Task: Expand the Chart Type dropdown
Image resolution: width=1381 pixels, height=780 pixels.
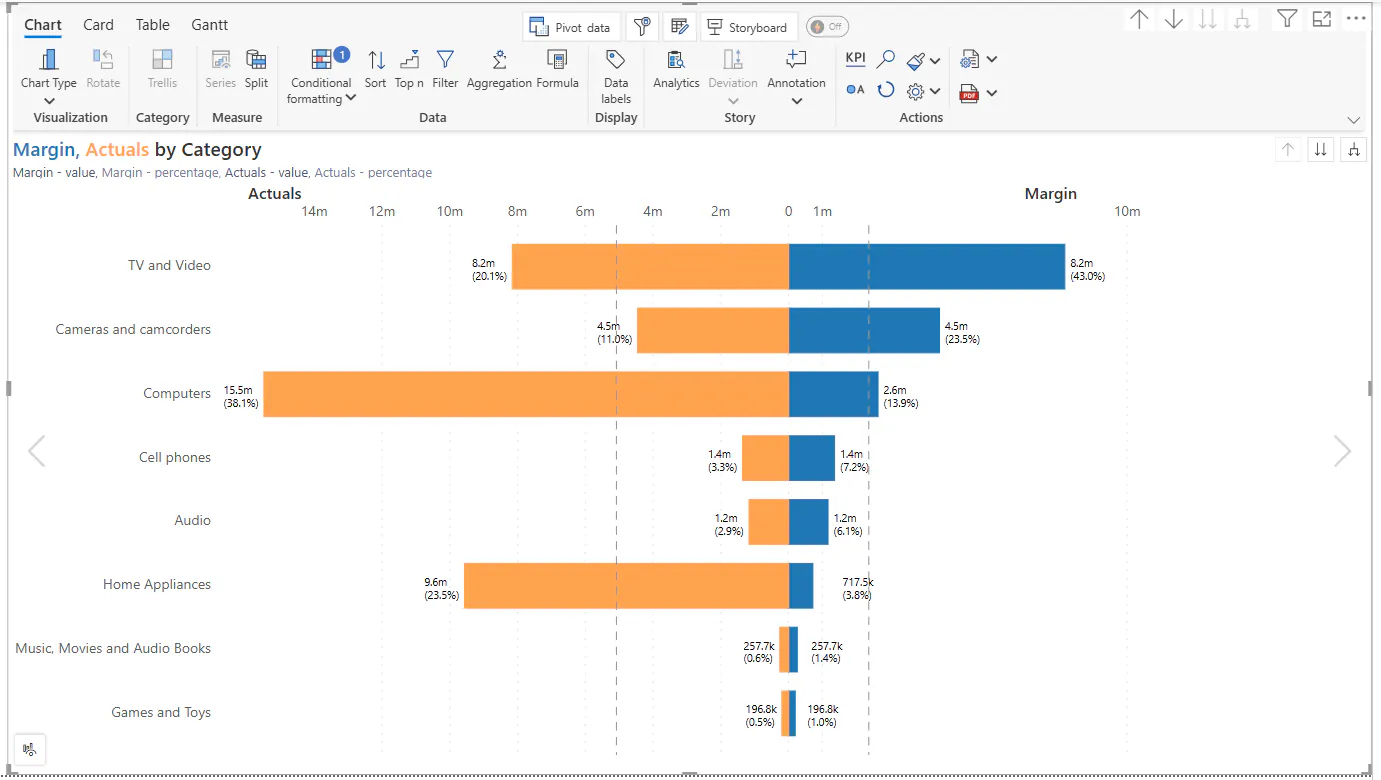Action: coord(49,100)
